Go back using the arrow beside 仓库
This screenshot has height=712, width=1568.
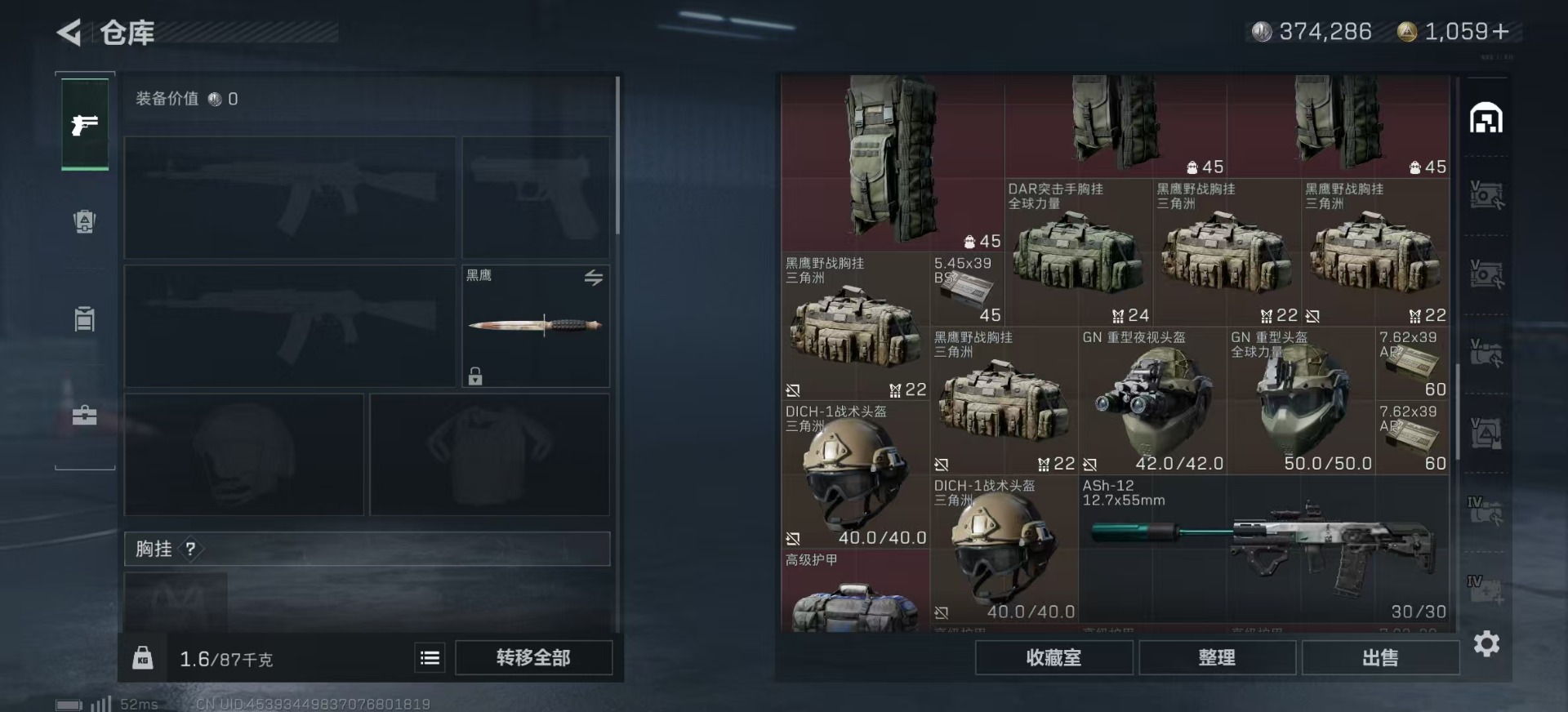pos(69,33)
